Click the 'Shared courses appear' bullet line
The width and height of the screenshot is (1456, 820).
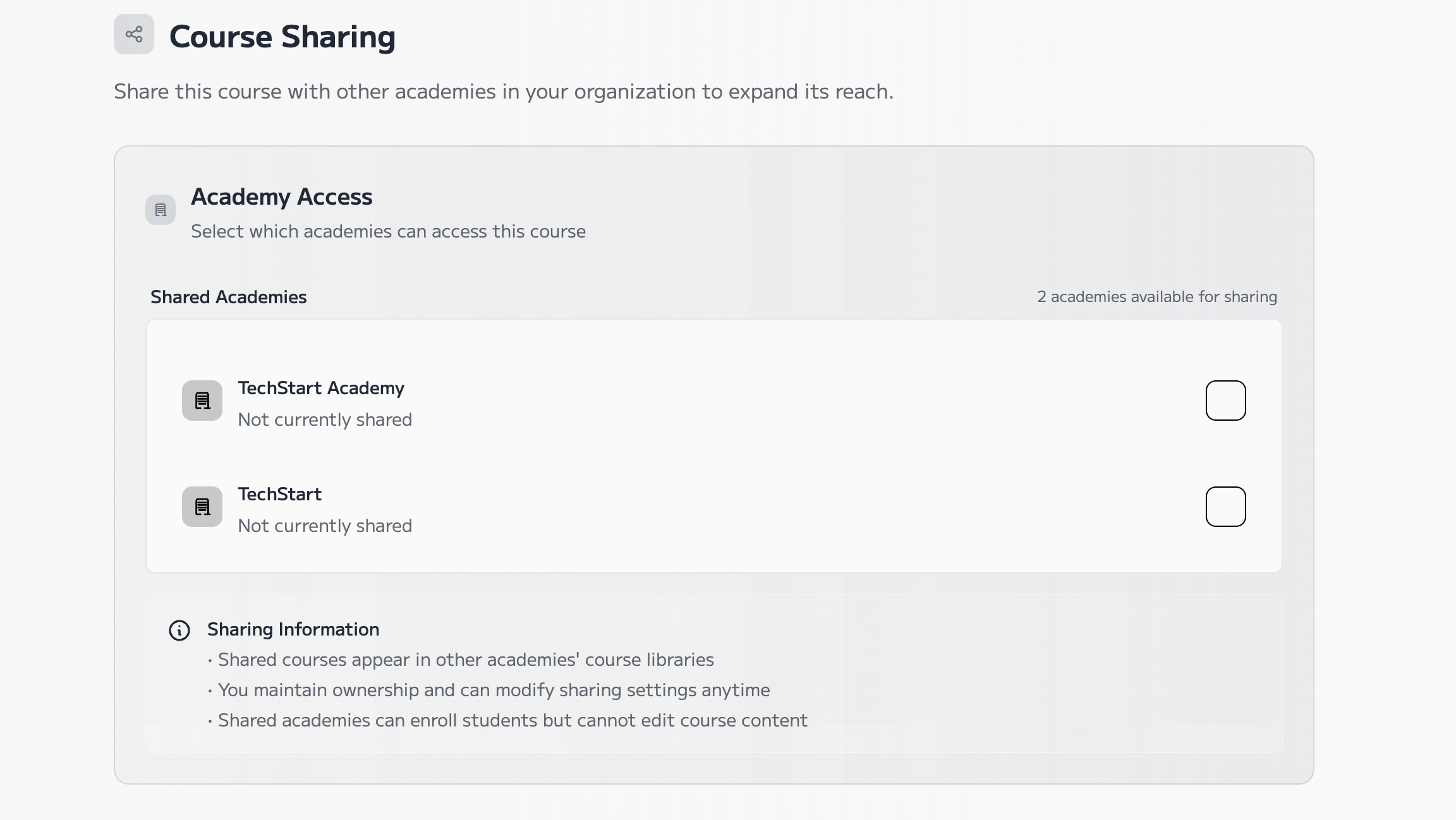(x=465, y=660)
